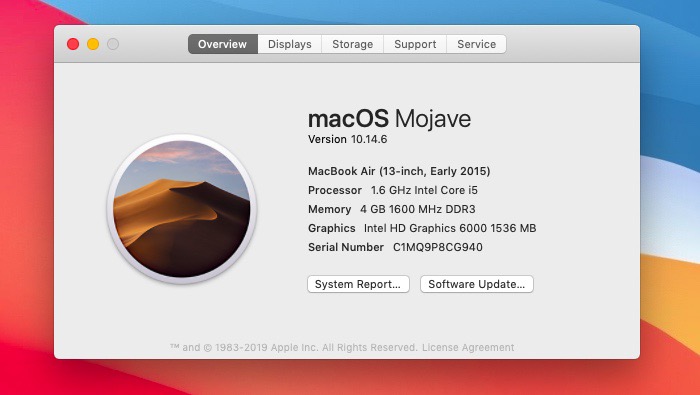Click the 4 GB 1600 MHz DDR3 value
Screen dimensions: 700x395
(x=417, y=209)
